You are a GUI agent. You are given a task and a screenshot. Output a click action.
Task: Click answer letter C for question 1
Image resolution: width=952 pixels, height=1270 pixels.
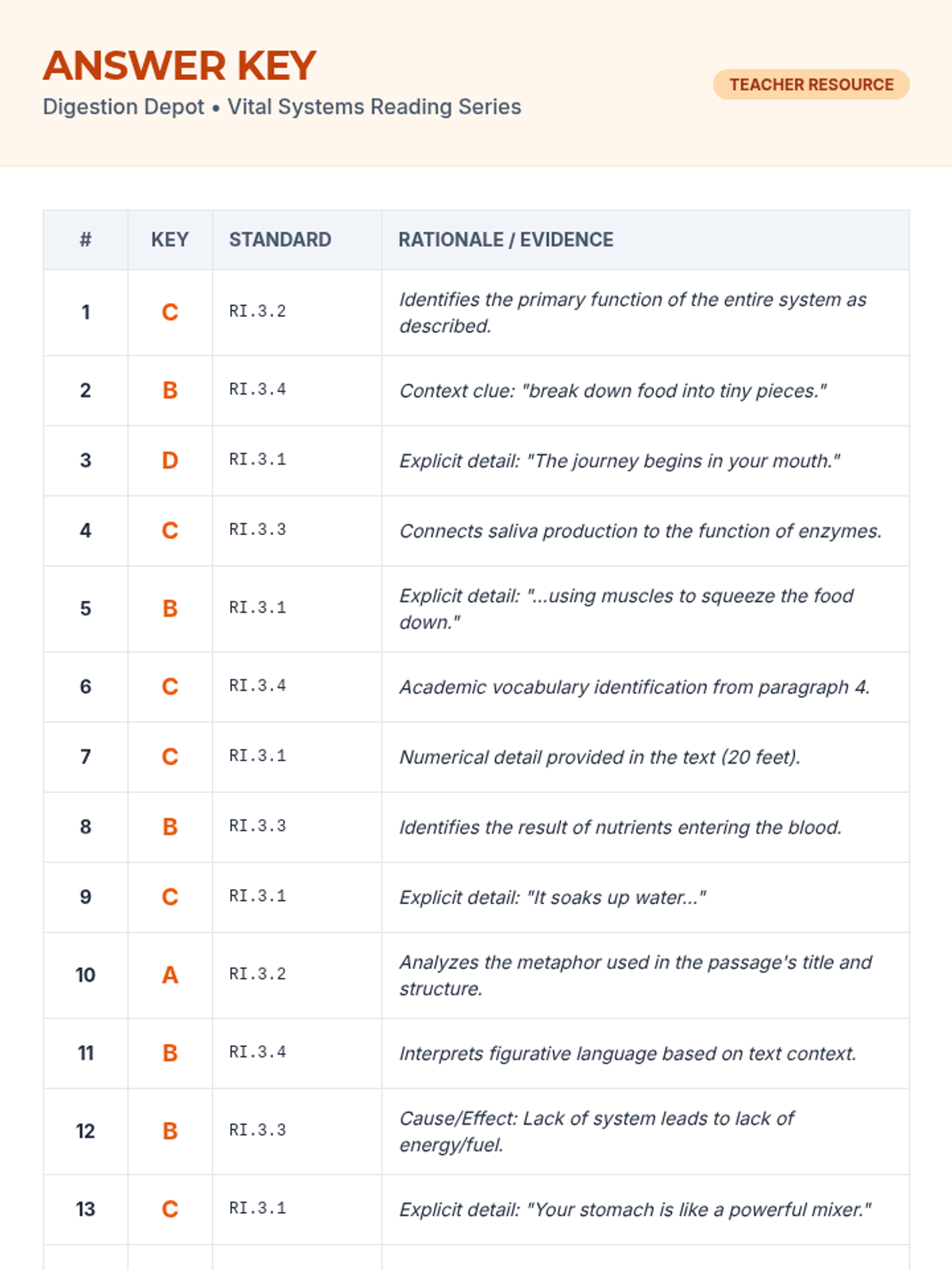pyautogui.click(x=170, y=312)
